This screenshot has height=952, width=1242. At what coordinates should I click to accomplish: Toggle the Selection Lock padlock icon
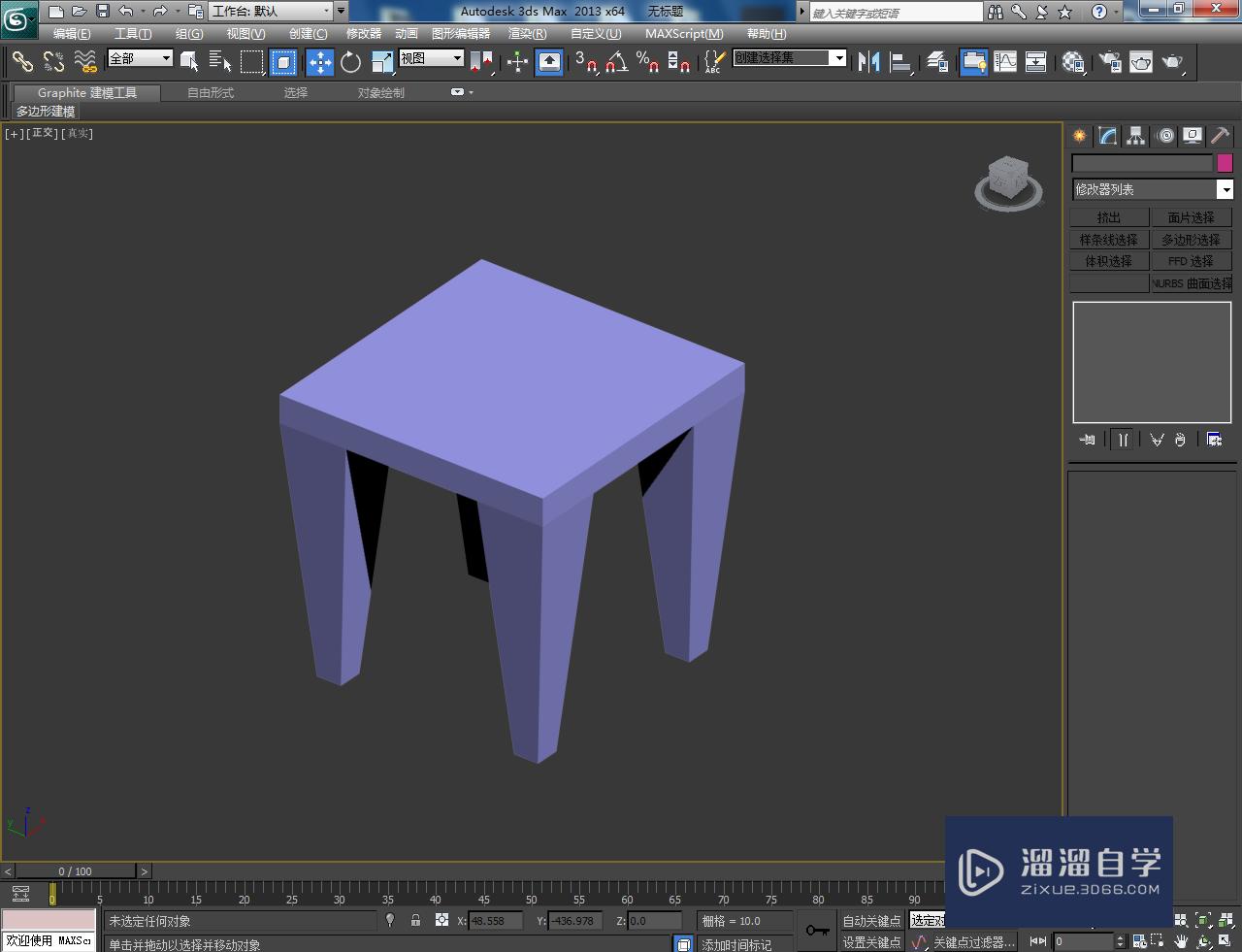coord(415,920)
